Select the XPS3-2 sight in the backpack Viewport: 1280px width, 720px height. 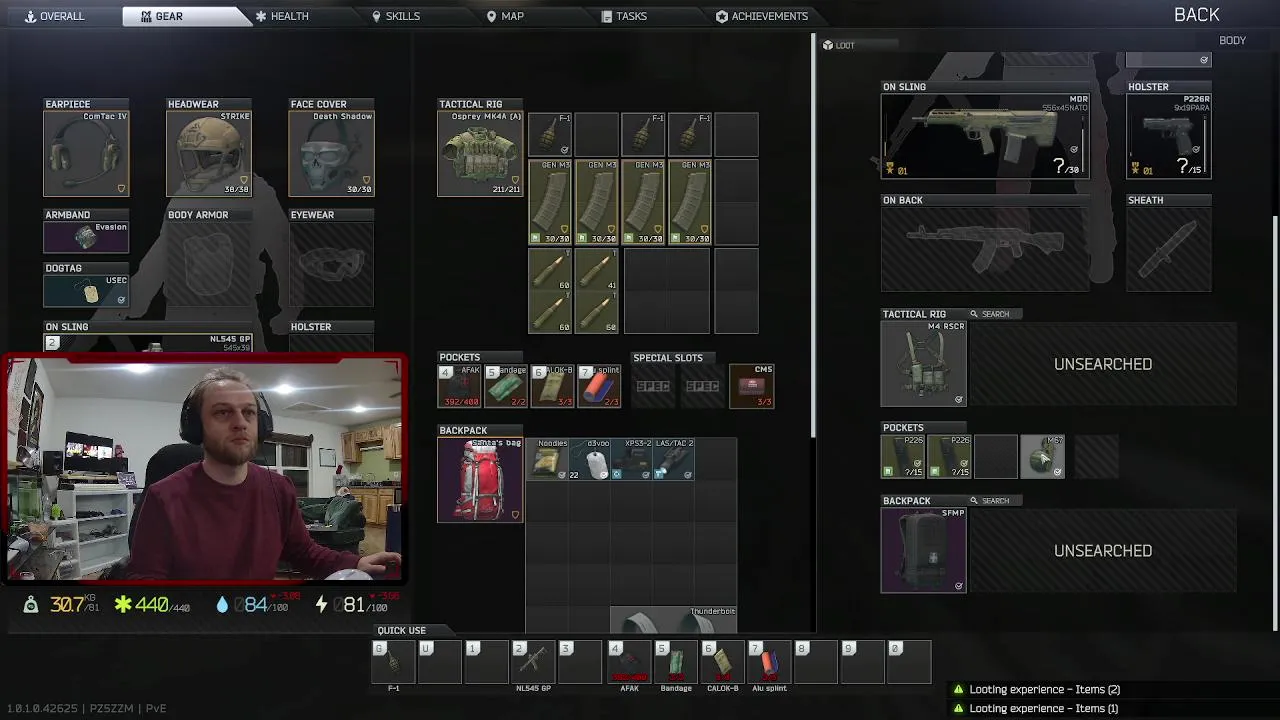633,459
